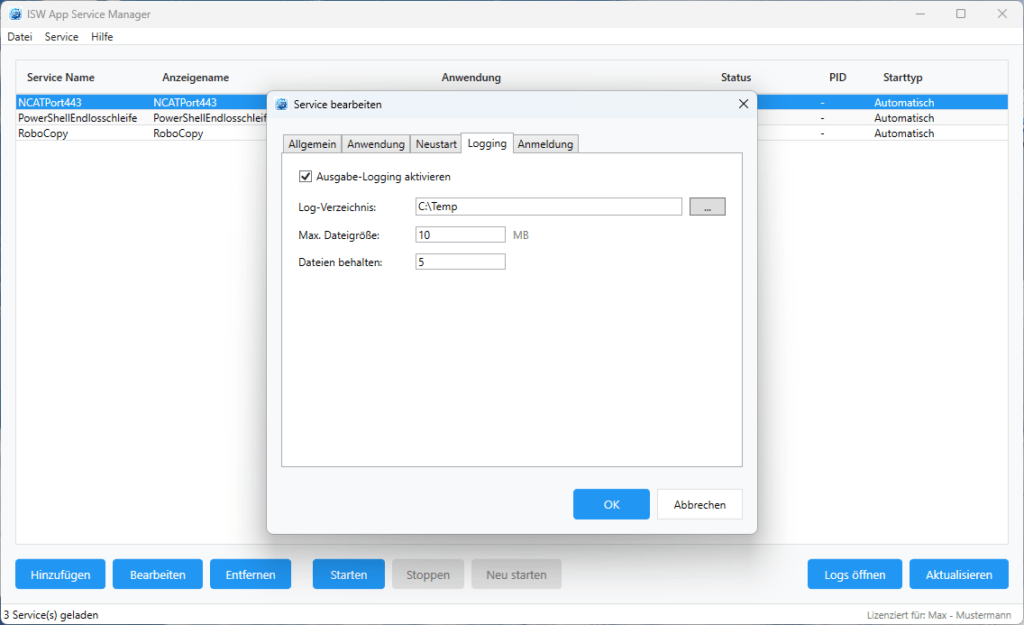This screenshot has width=1024, height=625.
Task: Open the Datei menu
Action: 19,36
